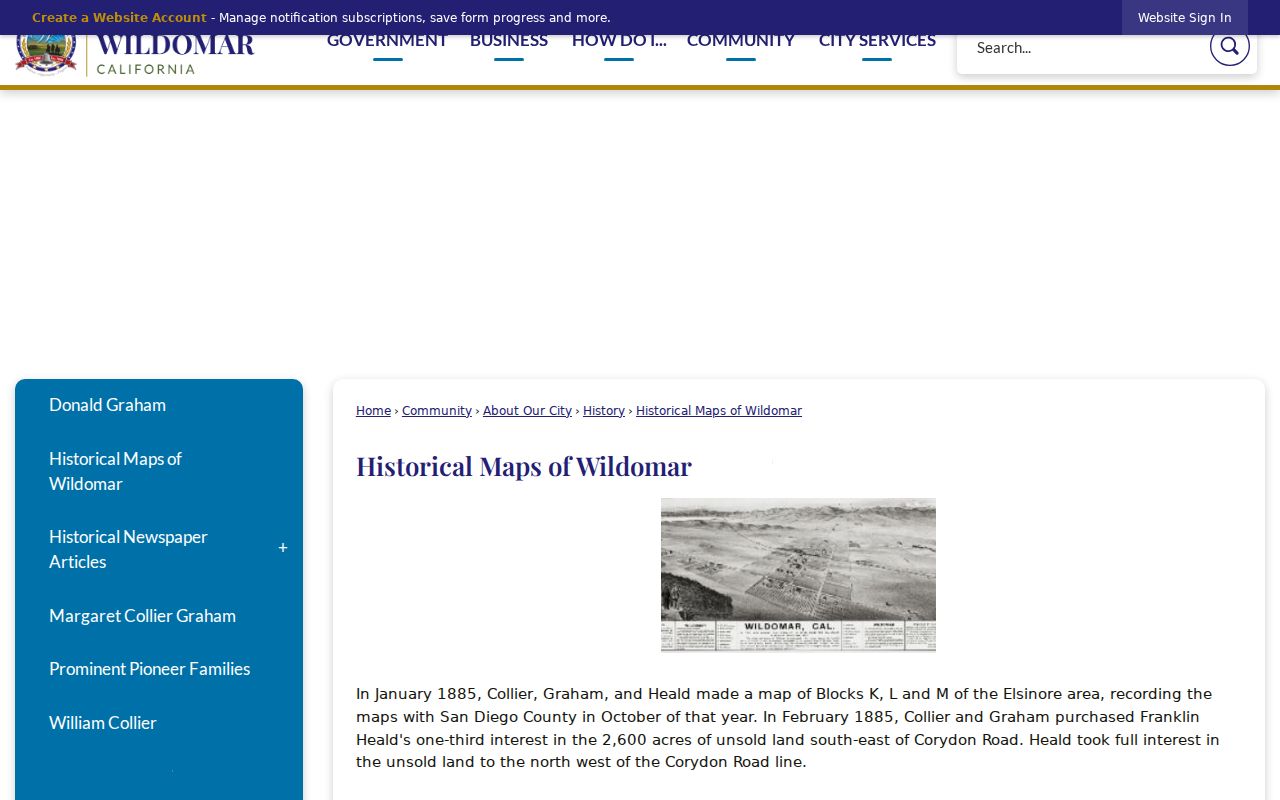This screenshot has height=800, width=1280.
Task: Select Historical Maps of Wildomar in sidebar
Action: (x=115, y=471)
